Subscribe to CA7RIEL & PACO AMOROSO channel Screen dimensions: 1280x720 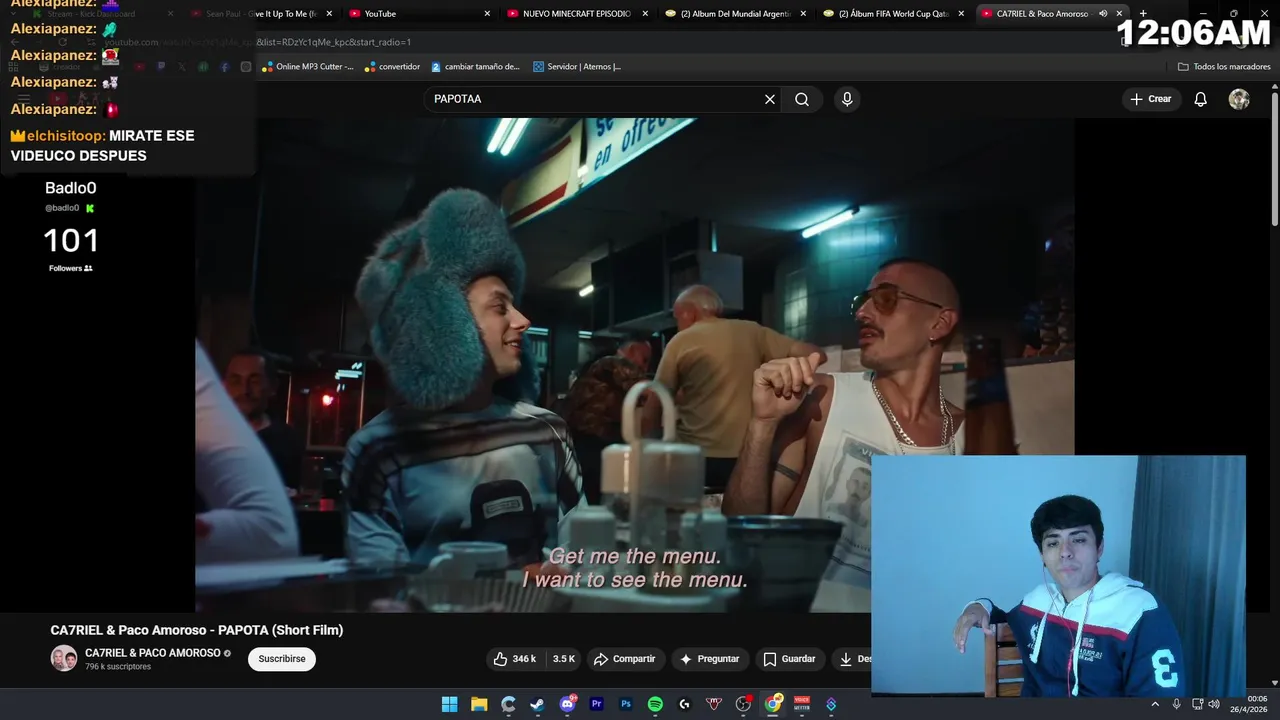point(282,659)
